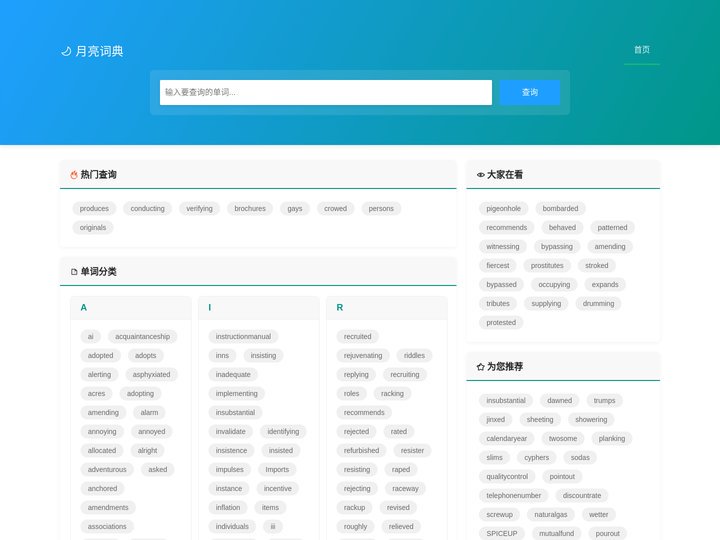Open the 首页 navigation tab
This screenshot has width=720, height=540.
click(x=642, y=50)
